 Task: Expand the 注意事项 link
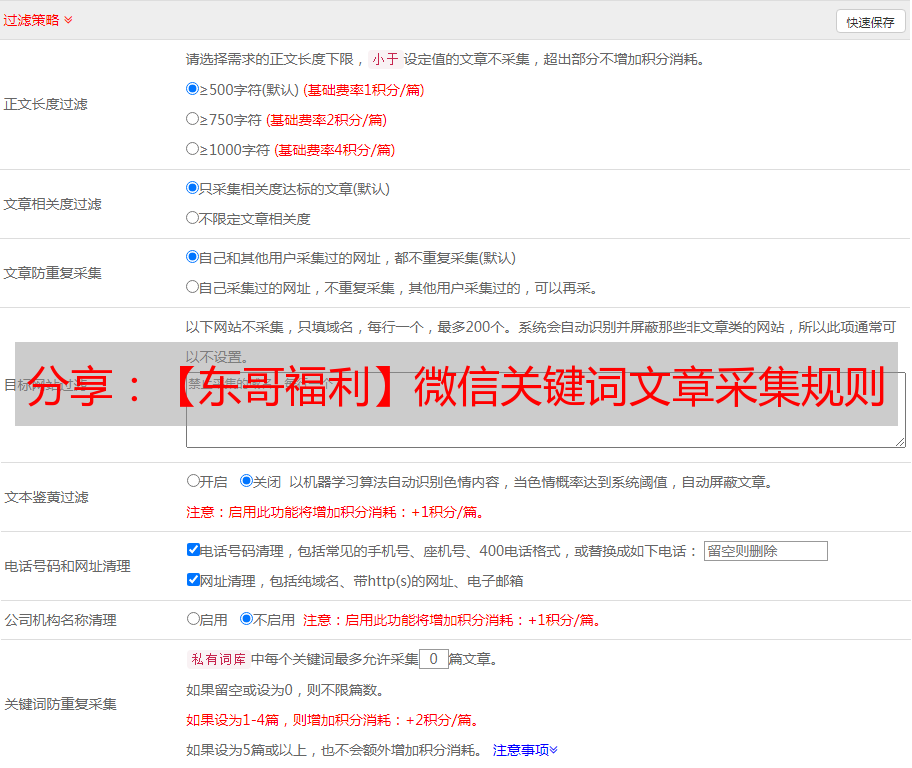click(525, 750)
